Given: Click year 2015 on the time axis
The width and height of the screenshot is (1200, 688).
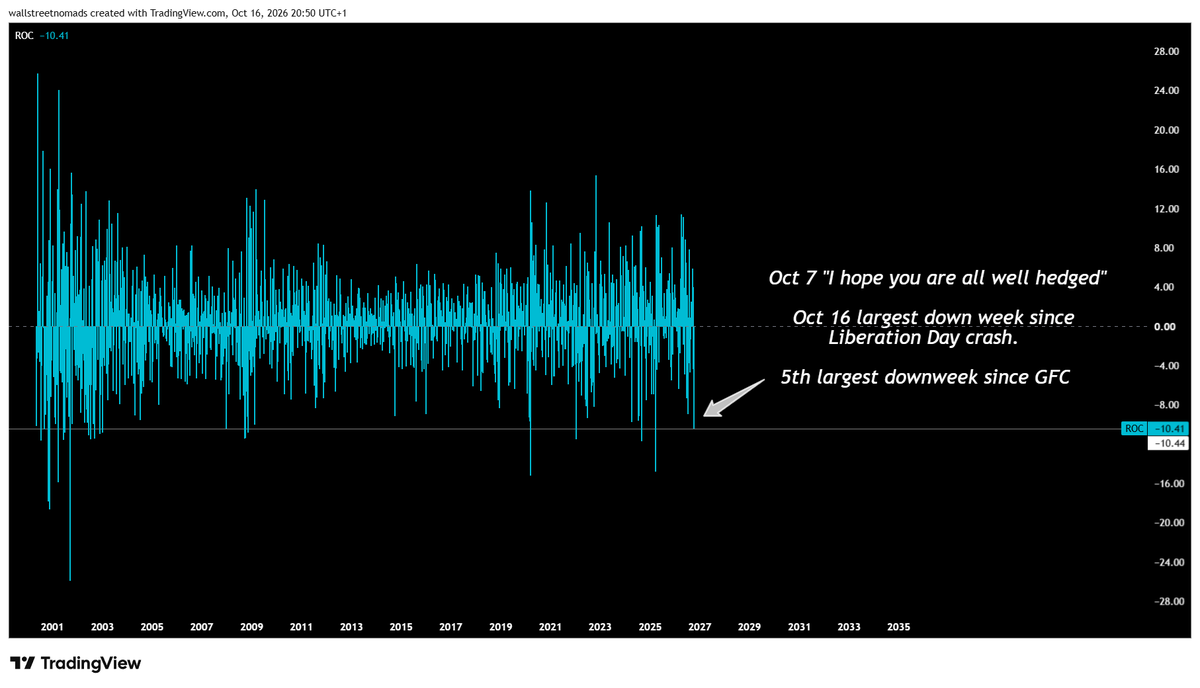Looking at the screenshot, I should point(401,627).
